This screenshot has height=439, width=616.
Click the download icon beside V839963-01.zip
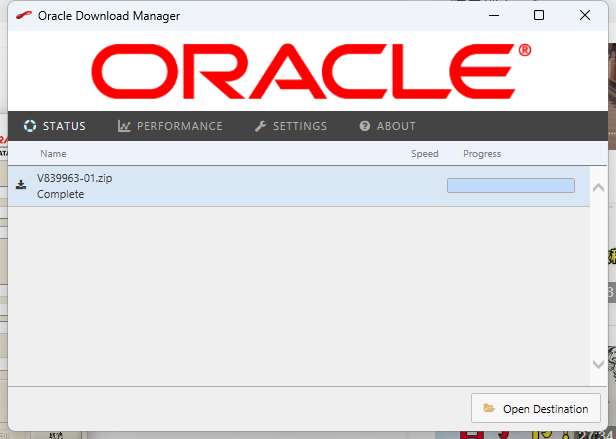(21, 185)
